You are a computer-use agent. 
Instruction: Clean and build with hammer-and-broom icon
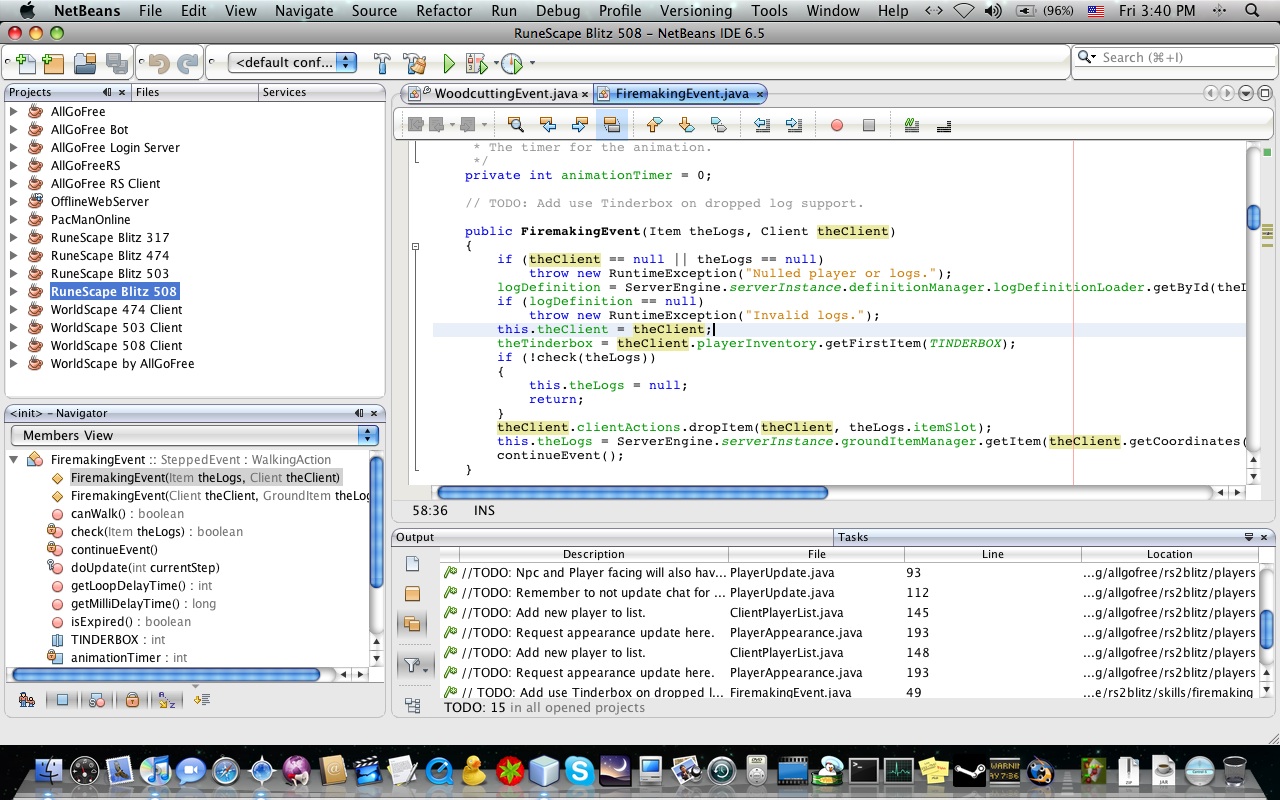pyautogui.click(x=415, y=63)
